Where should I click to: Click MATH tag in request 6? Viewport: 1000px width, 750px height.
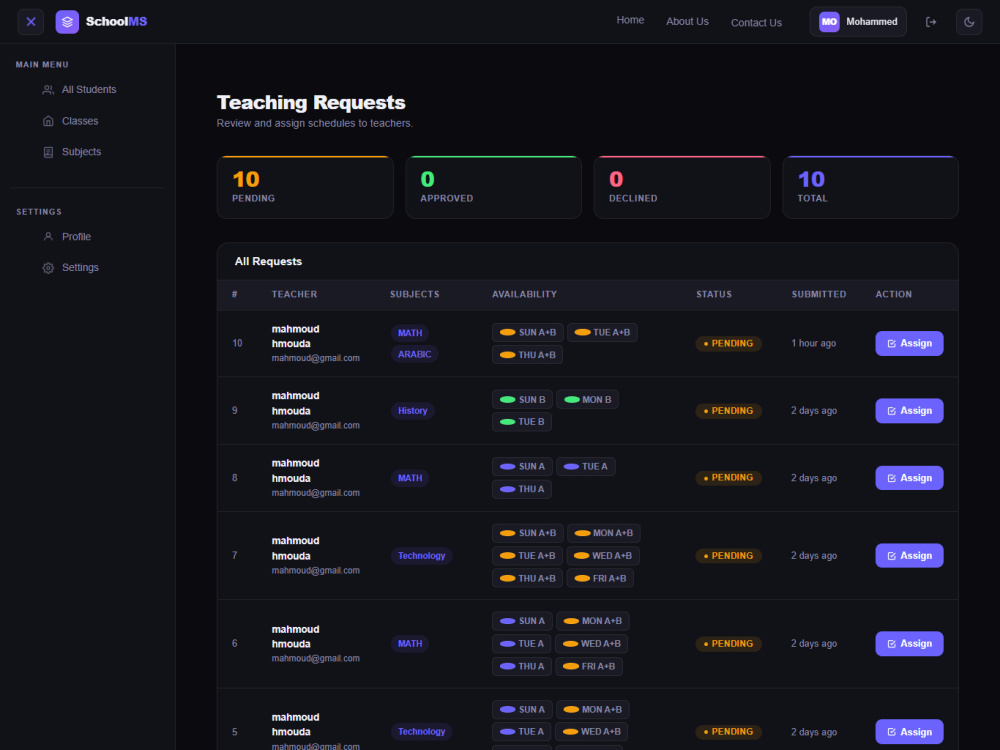410,643
